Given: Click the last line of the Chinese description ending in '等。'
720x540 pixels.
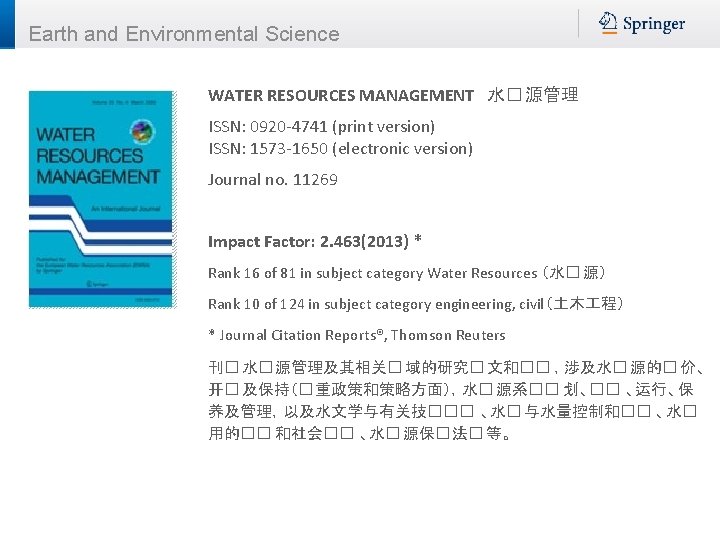Looking at the screenshot, I should [360, 433].
